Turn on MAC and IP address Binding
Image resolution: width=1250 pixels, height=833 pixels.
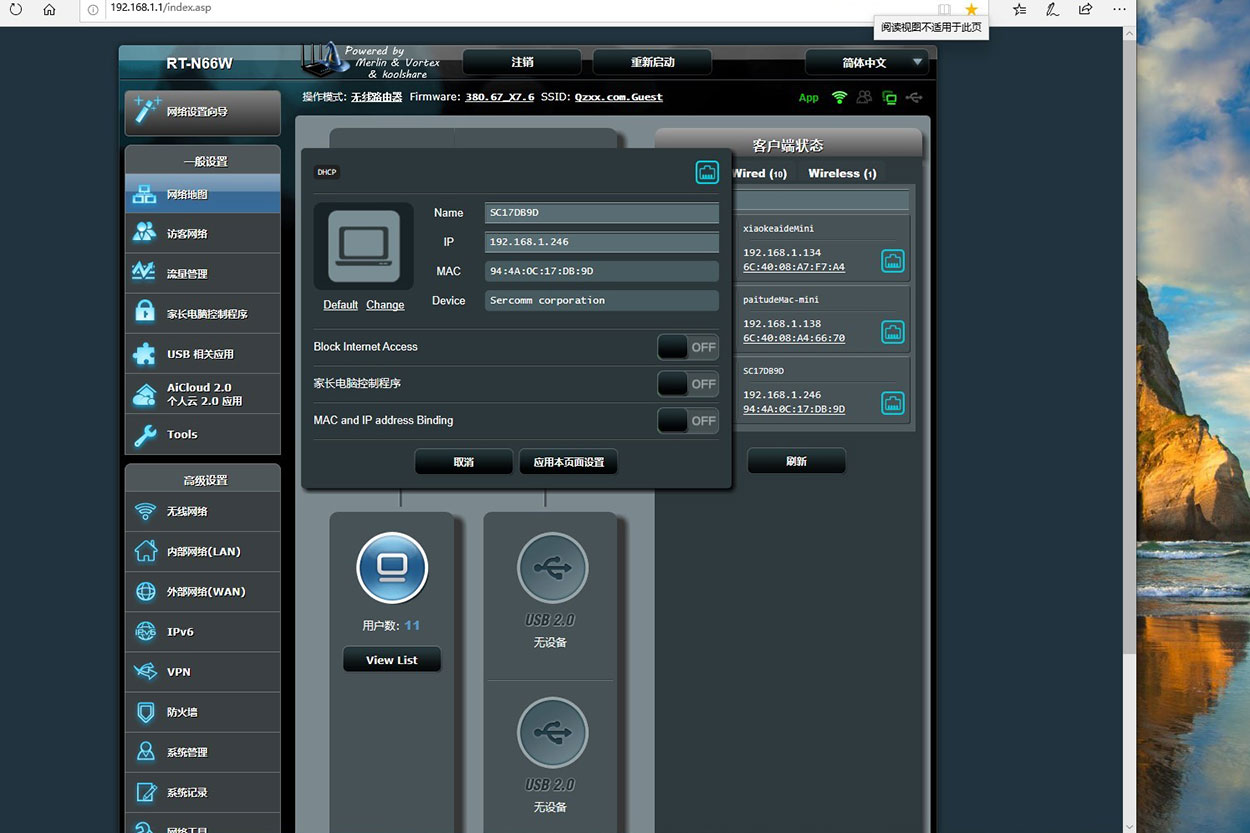click(x=688, y=421)
